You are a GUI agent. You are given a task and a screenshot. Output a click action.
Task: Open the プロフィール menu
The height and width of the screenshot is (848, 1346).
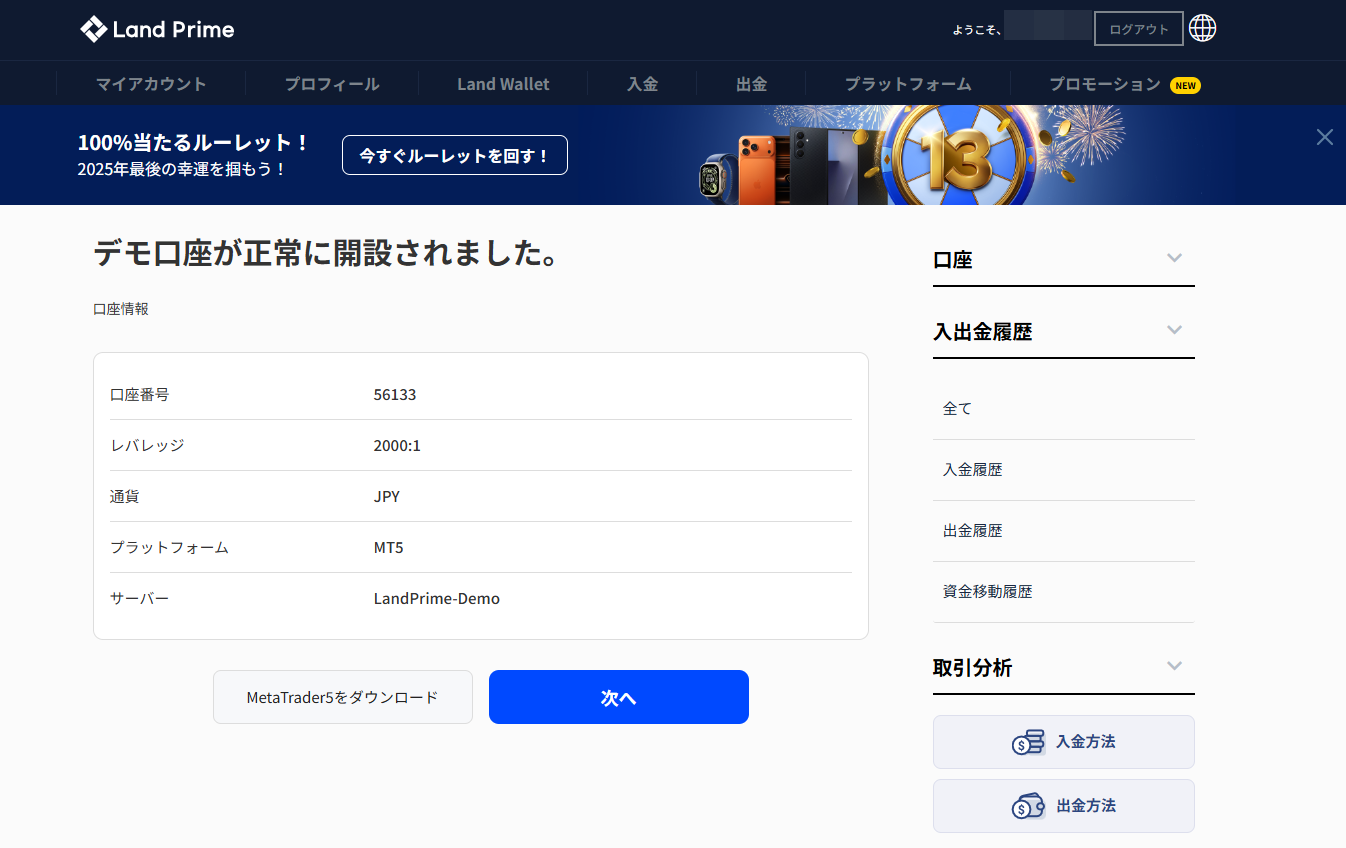(x=332, y=84)
